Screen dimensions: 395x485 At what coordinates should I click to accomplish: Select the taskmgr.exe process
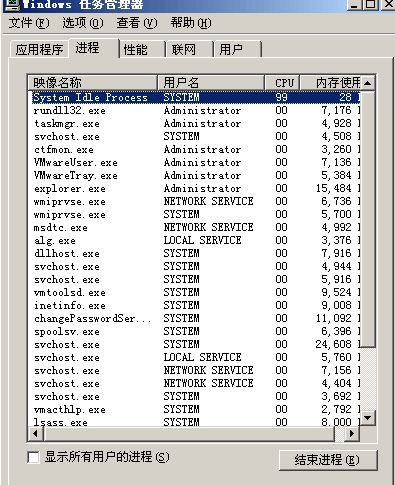(x=196, y=123)
